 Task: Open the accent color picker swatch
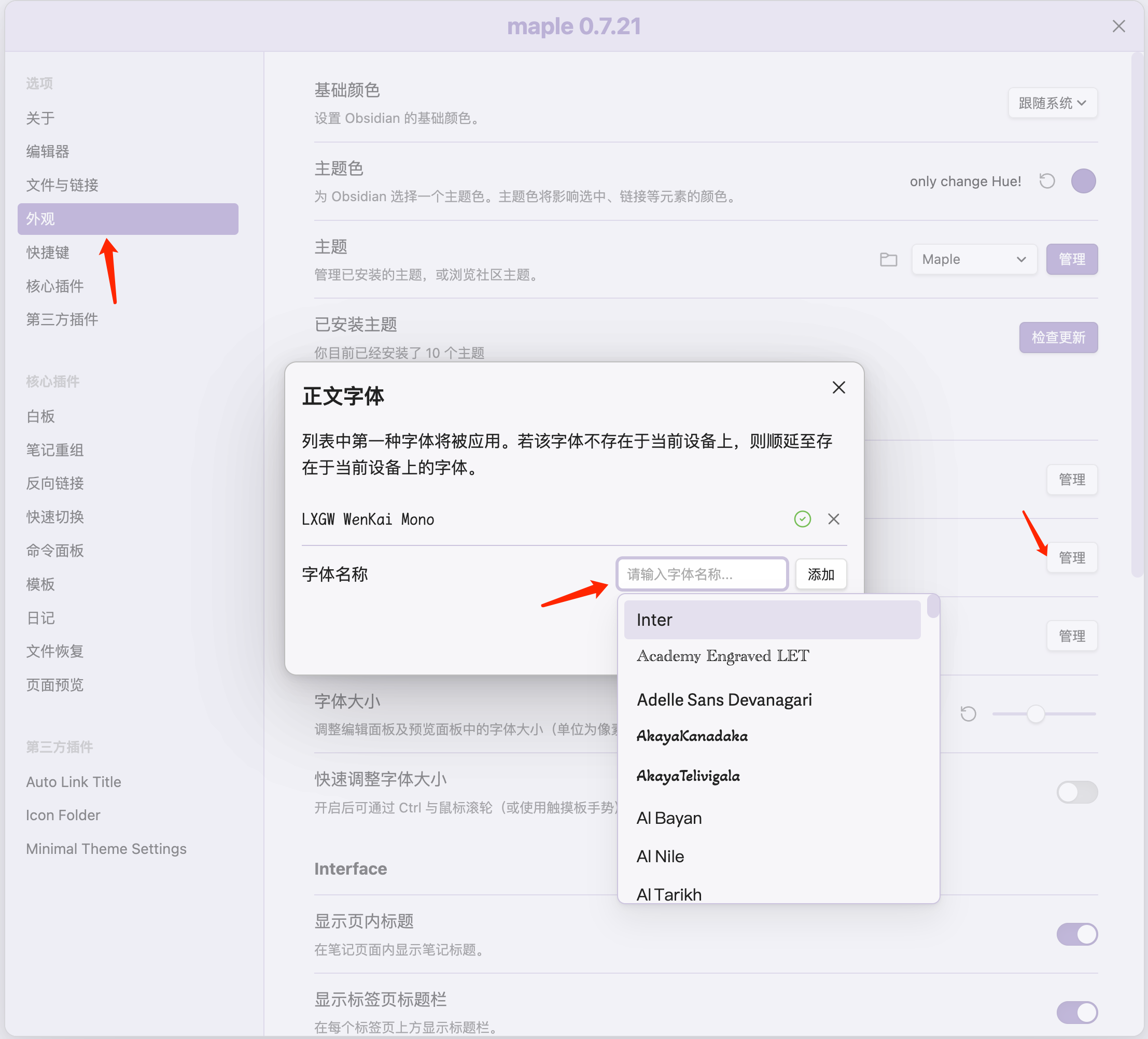coord(1083,181)
